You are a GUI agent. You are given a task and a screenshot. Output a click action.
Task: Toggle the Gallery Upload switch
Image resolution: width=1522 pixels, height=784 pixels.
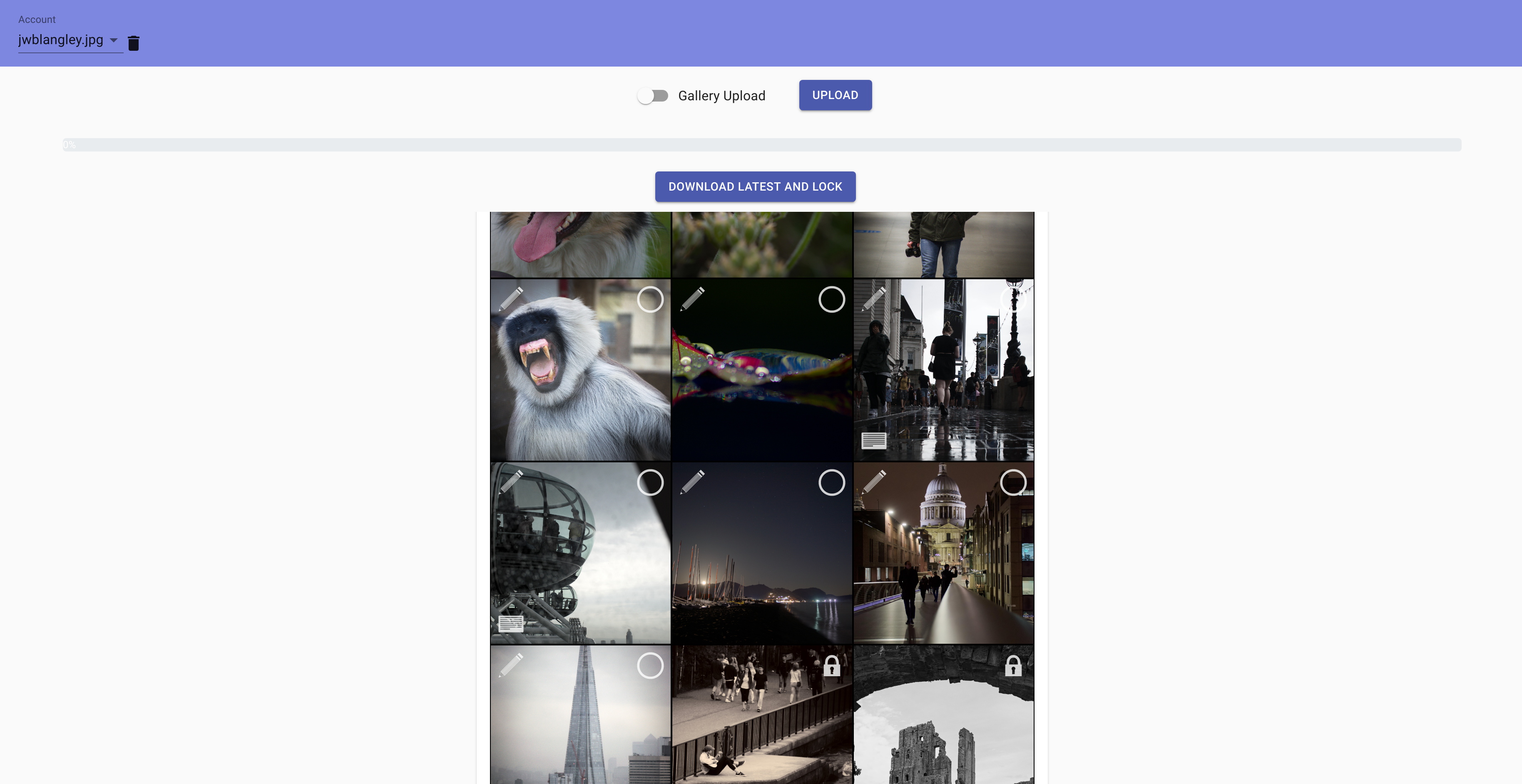tap(652, 96)
